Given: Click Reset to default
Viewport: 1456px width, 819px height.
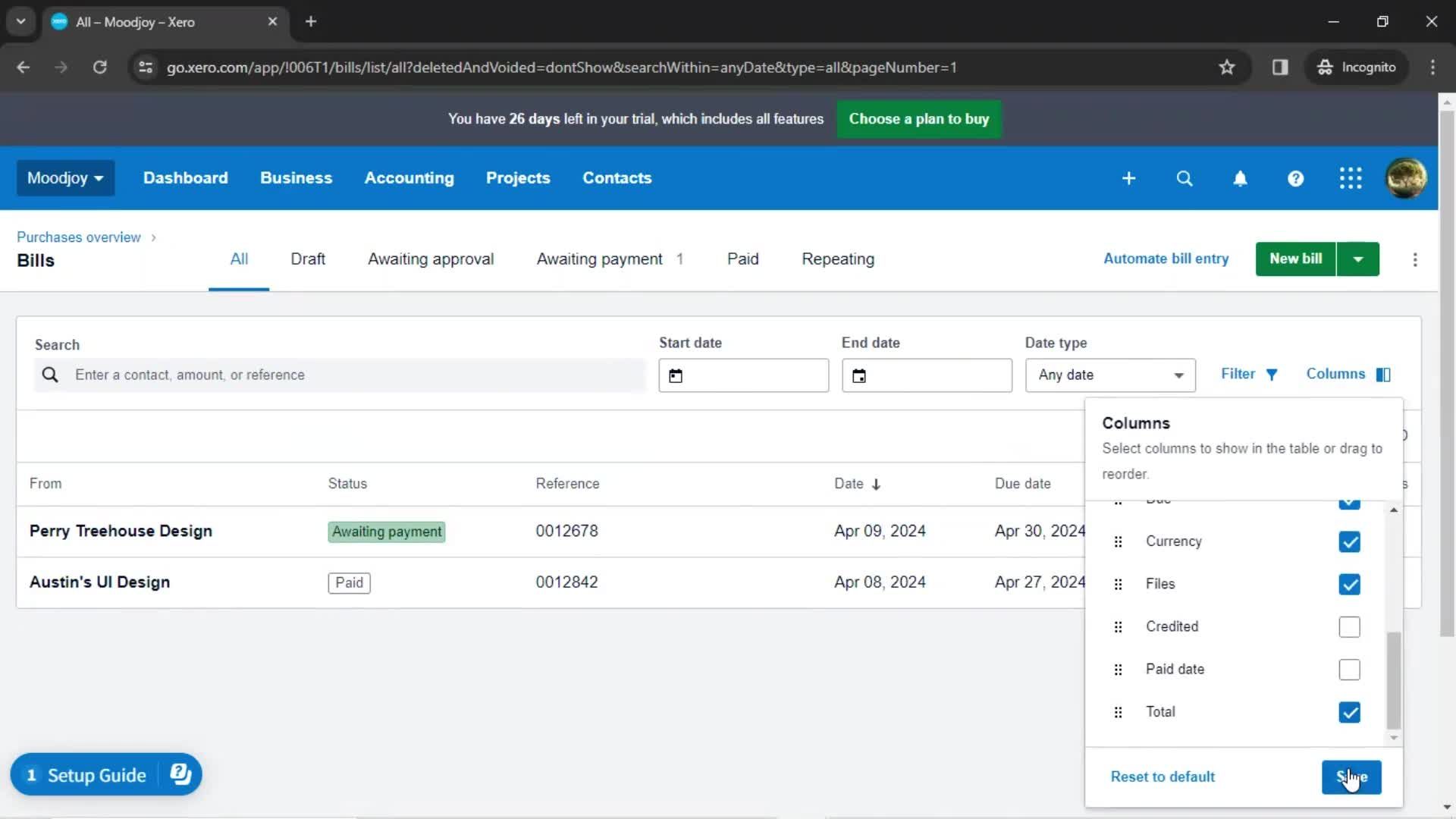Looking at the screenshot, I should coord(1163,777).
